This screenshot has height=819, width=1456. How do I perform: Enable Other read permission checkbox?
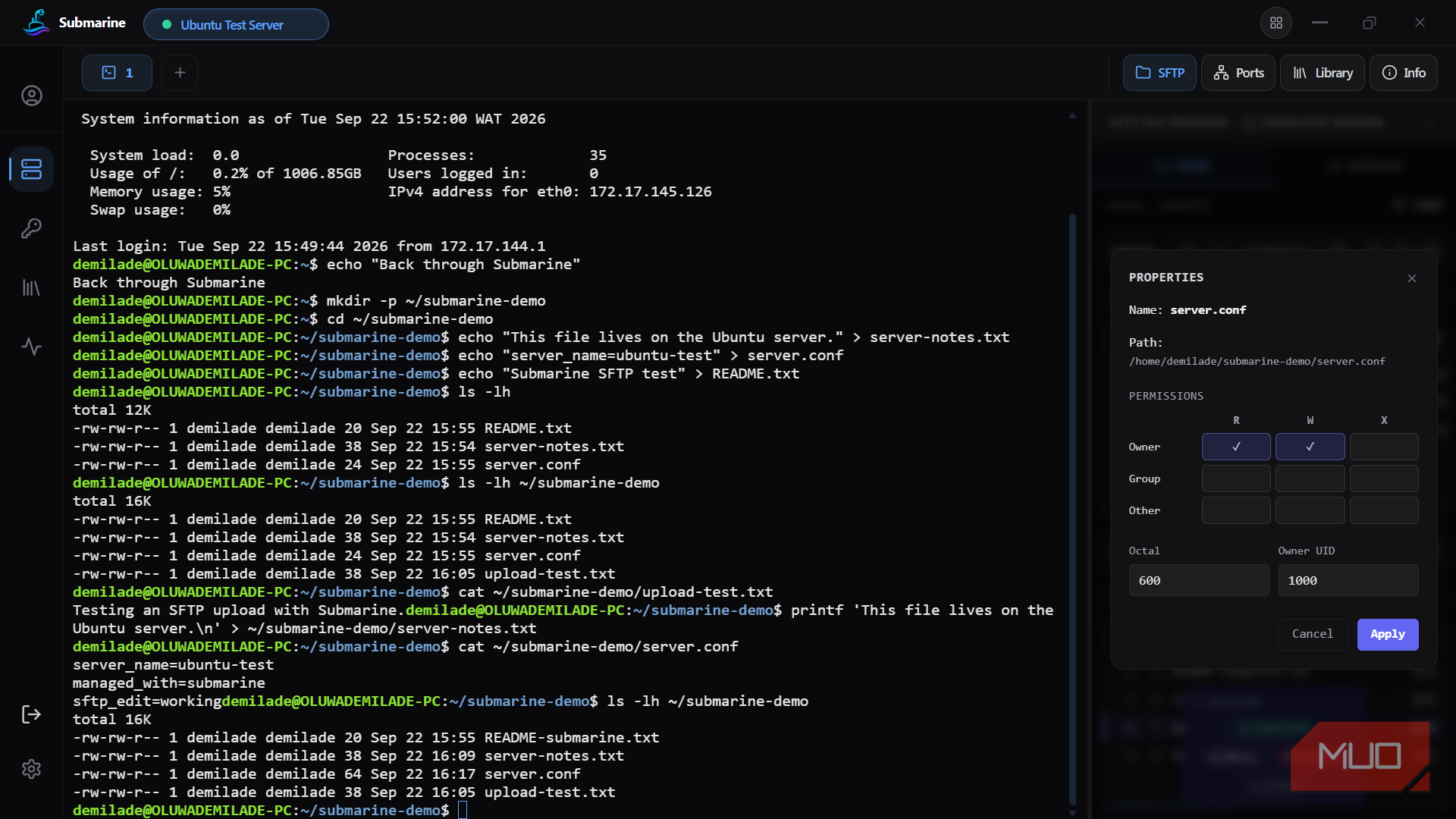(x=1236, y=510)
